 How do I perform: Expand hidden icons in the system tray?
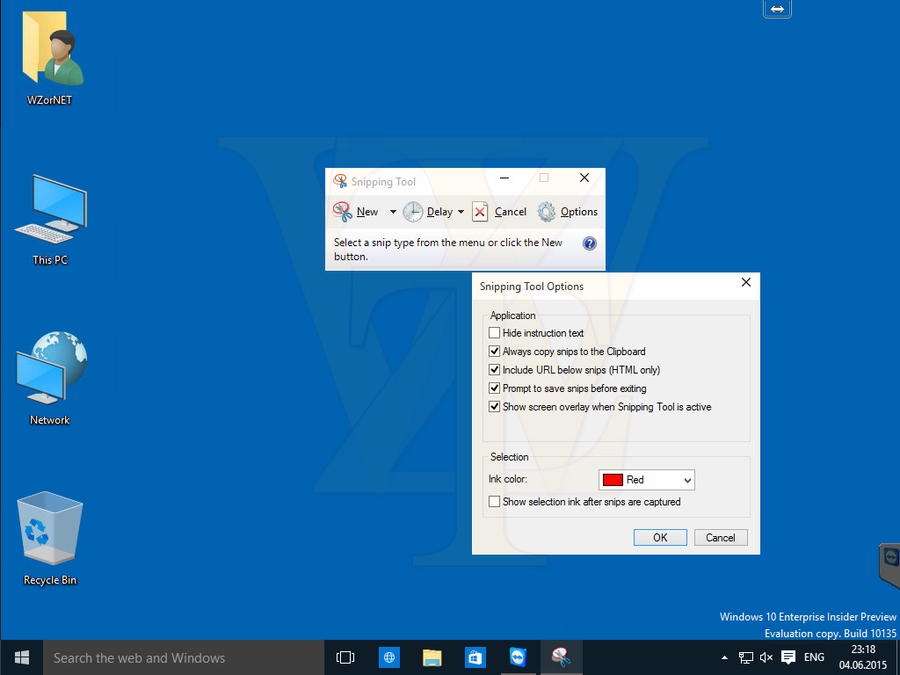click(723, 658)
